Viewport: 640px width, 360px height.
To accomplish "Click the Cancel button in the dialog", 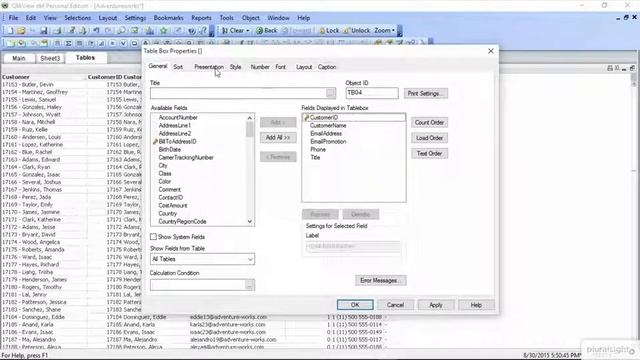I will point(395,305).
